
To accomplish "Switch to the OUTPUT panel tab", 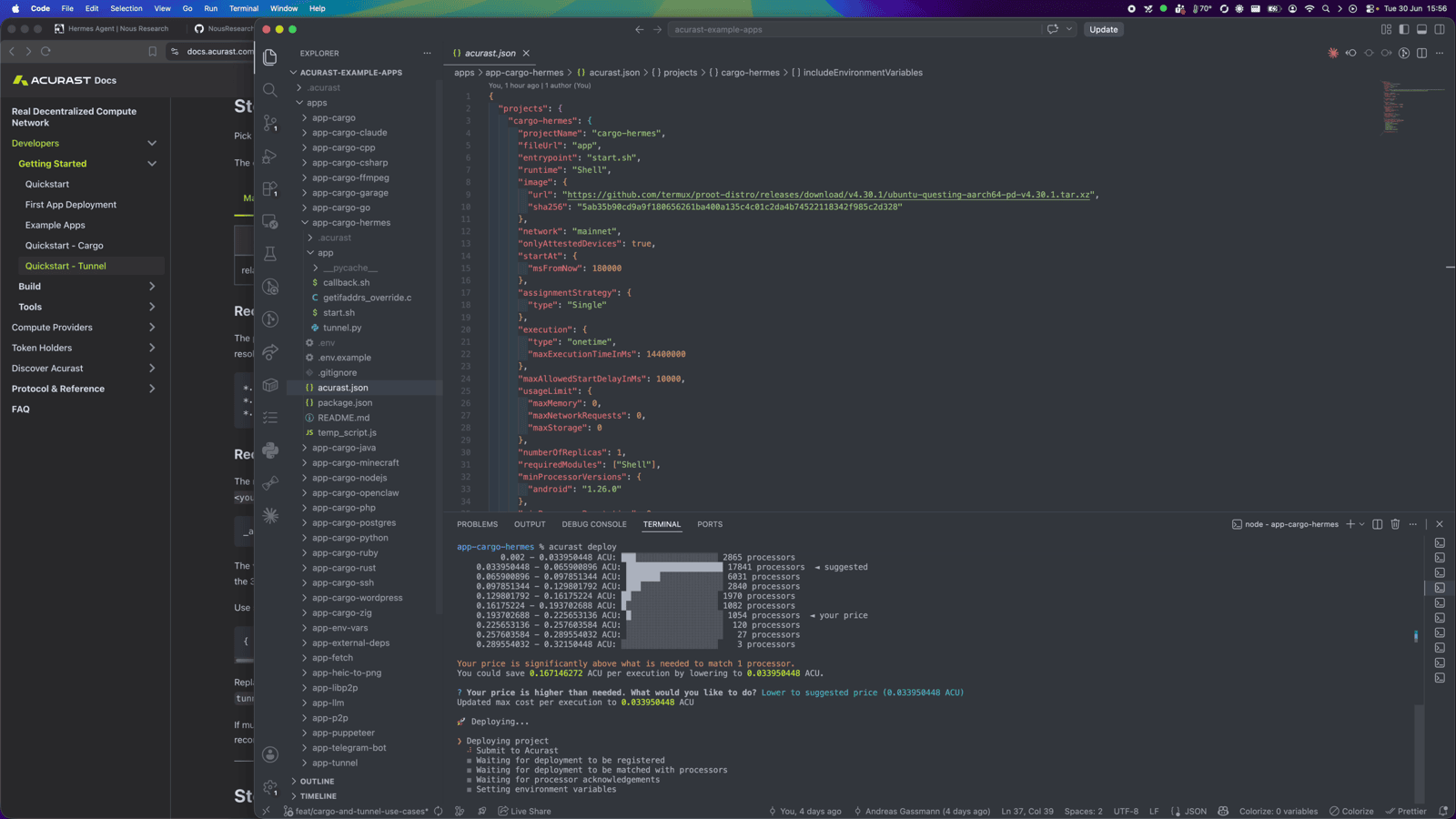I will pyautogui.click(x=530, y=524).
